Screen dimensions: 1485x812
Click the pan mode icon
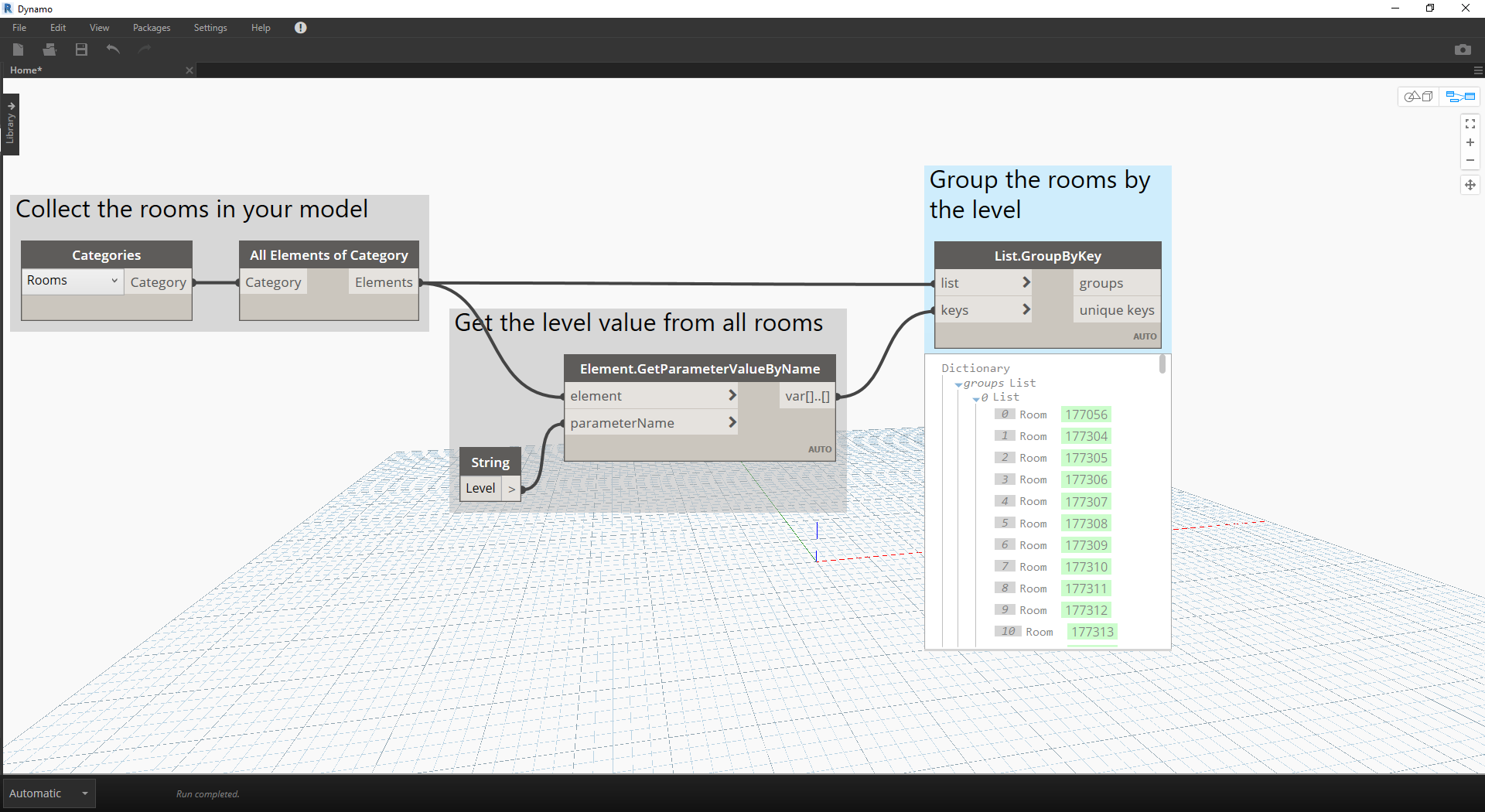pyautogui.click(x=1470, y=185)
